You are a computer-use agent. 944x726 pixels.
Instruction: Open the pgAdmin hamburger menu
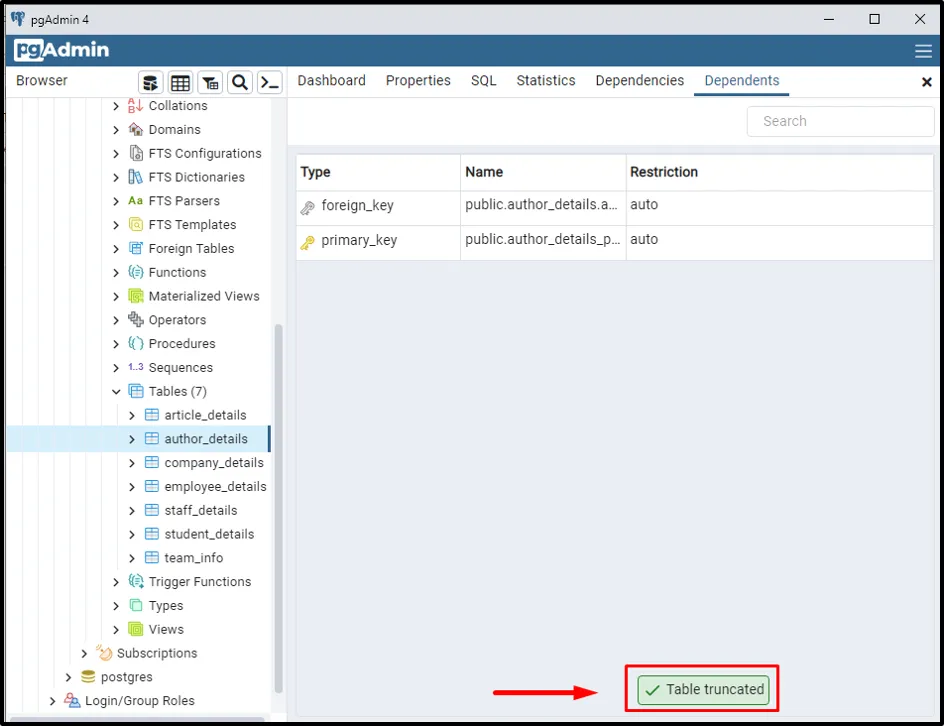pyautogui.click(x=923, y=51)
